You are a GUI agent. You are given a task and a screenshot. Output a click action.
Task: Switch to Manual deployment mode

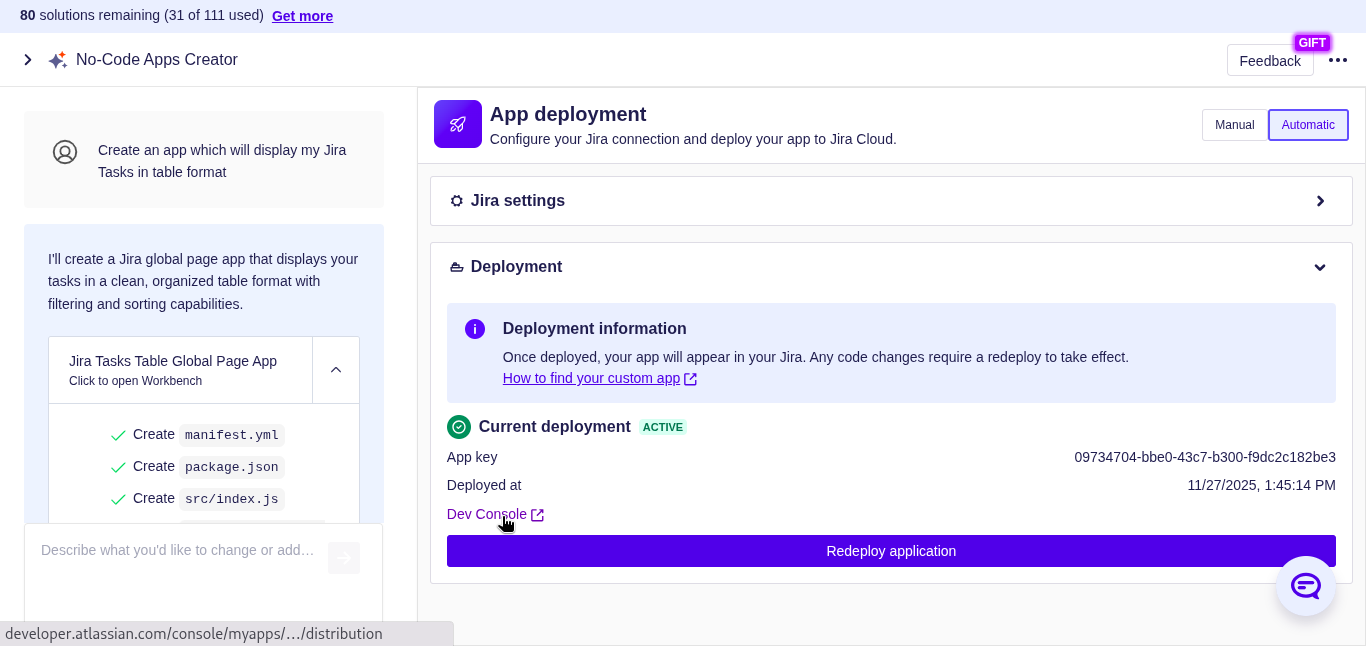1234,125
